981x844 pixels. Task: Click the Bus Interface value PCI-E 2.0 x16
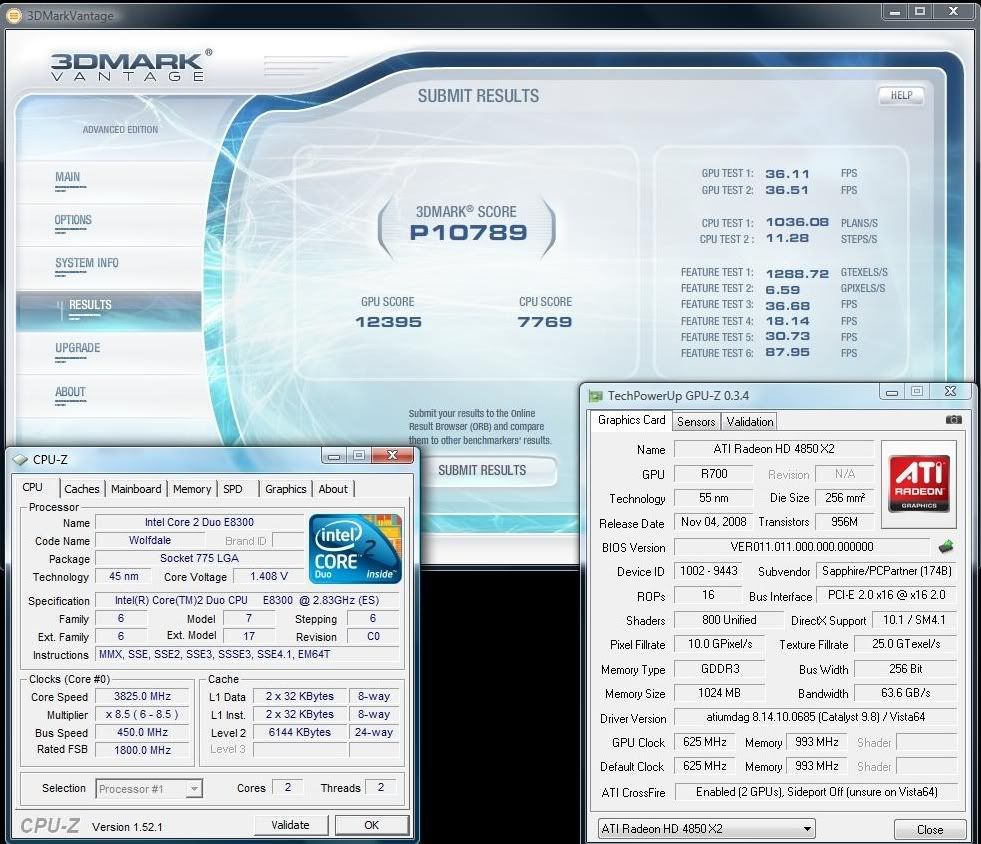887,595
